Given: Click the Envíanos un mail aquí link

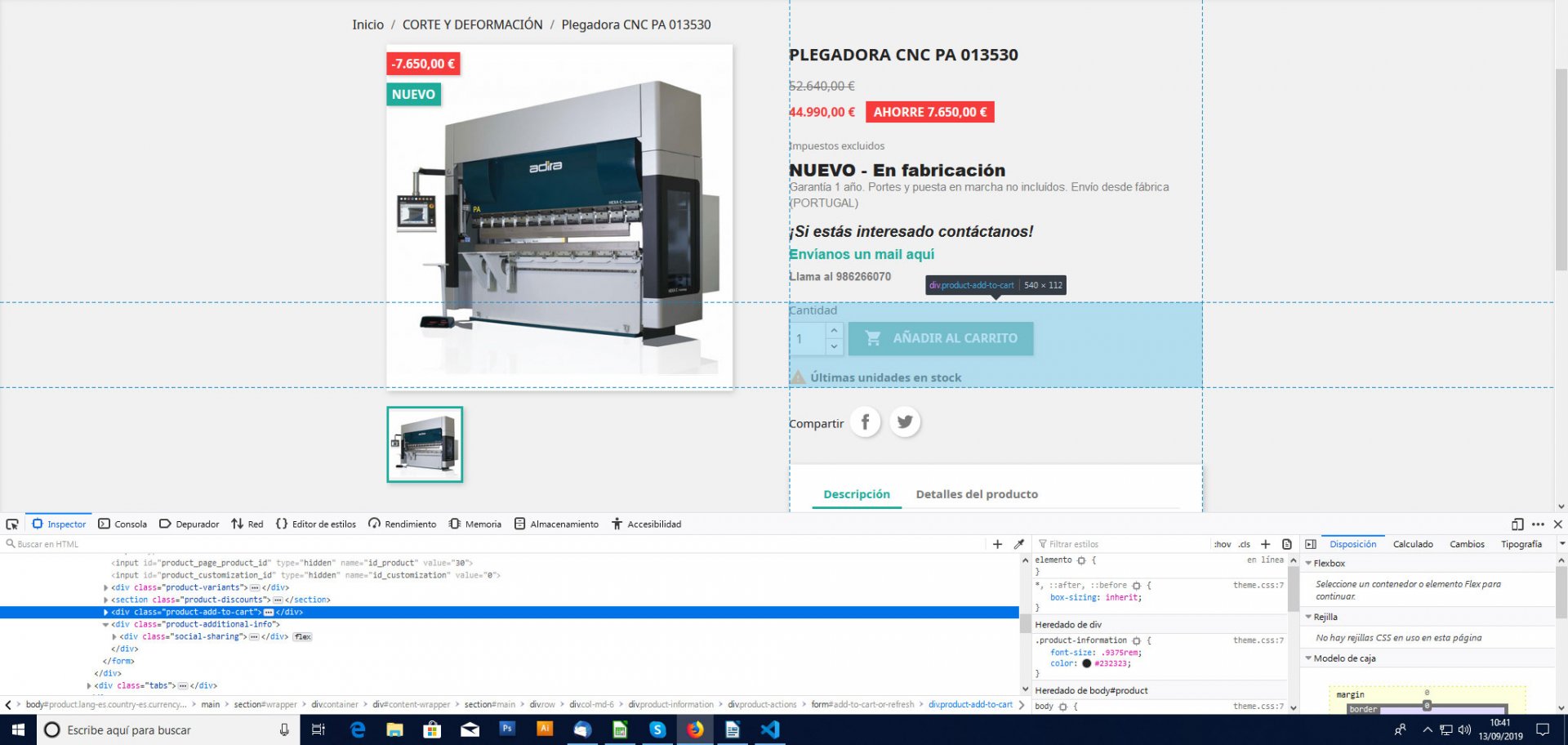Looking at the screenshot, I should (x=862, y=254).
